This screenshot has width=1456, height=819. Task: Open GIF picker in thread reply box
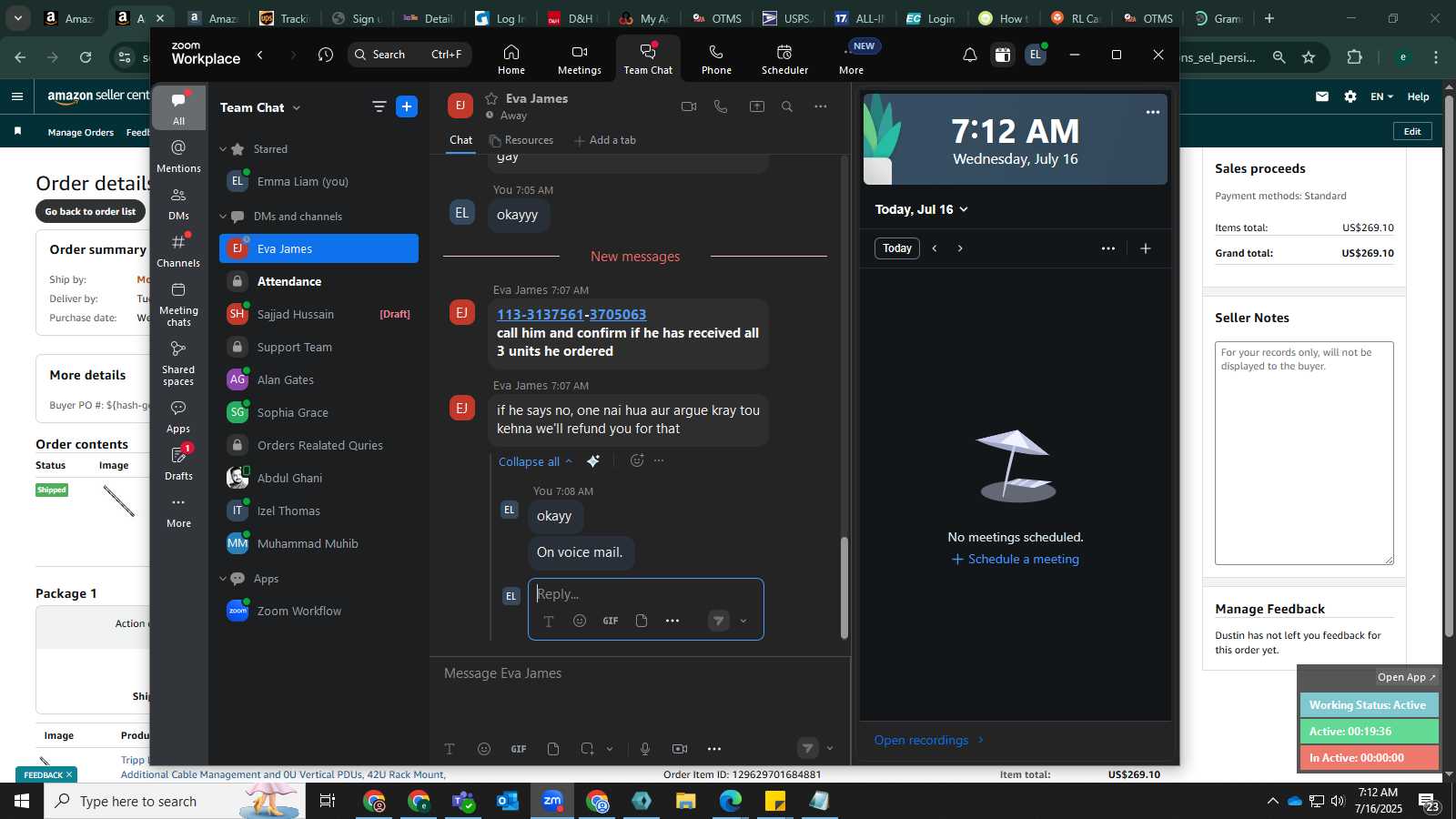(611, 621)
